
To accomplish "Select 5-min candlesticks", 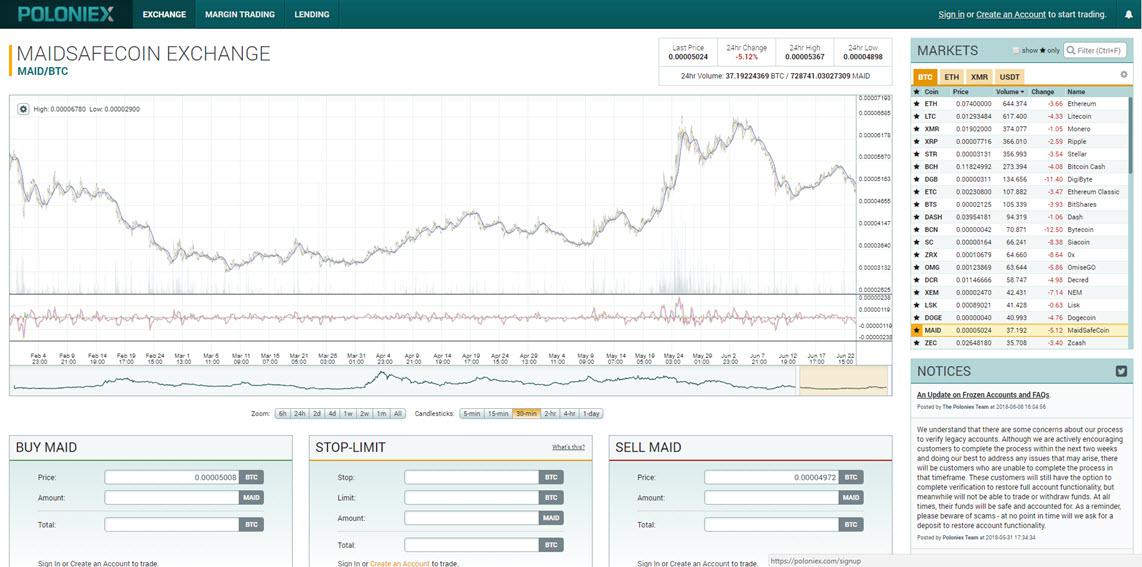I will pos(471,413).
